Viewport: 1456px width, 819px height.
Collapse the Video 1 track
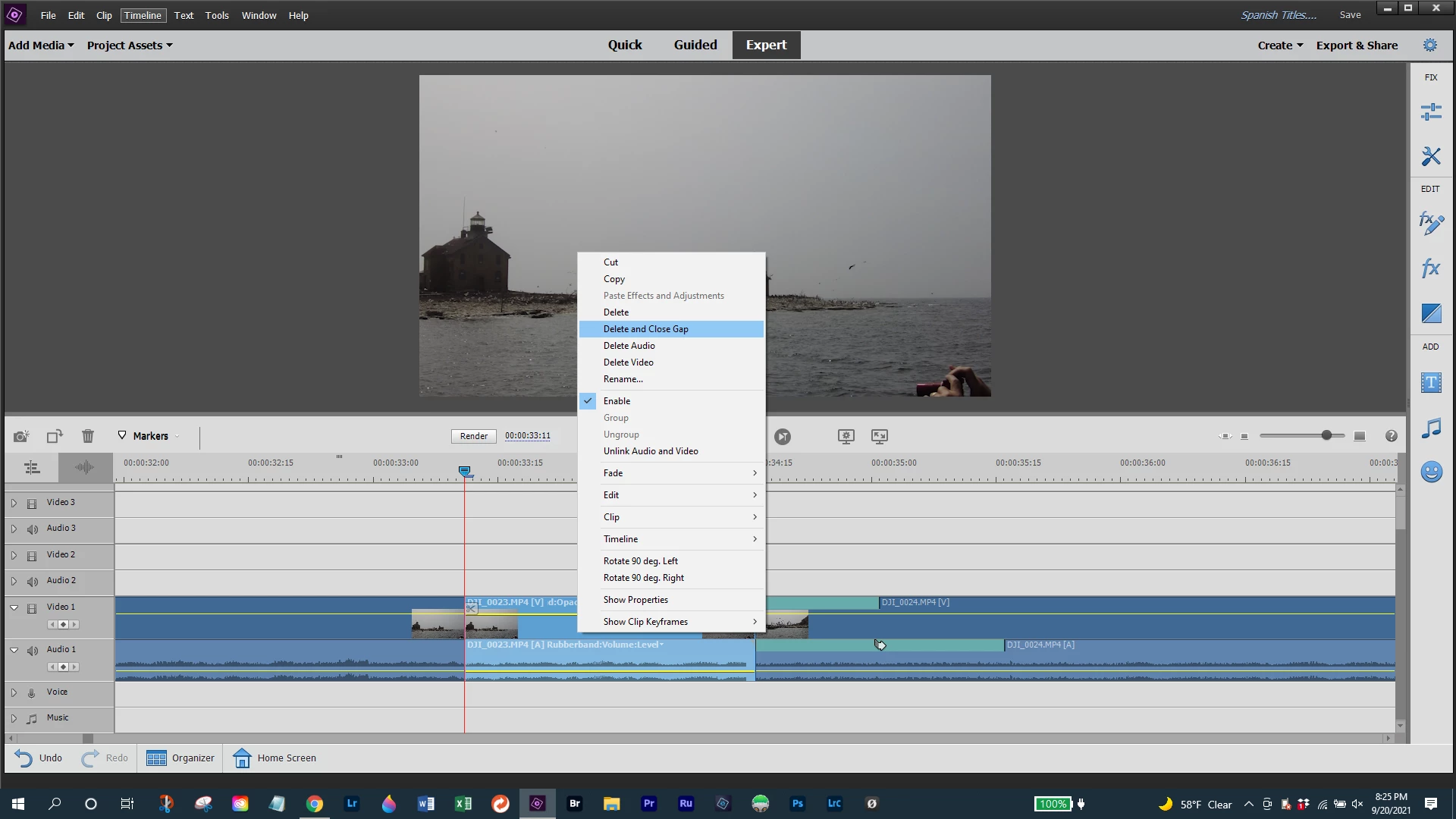coord(14,607)
